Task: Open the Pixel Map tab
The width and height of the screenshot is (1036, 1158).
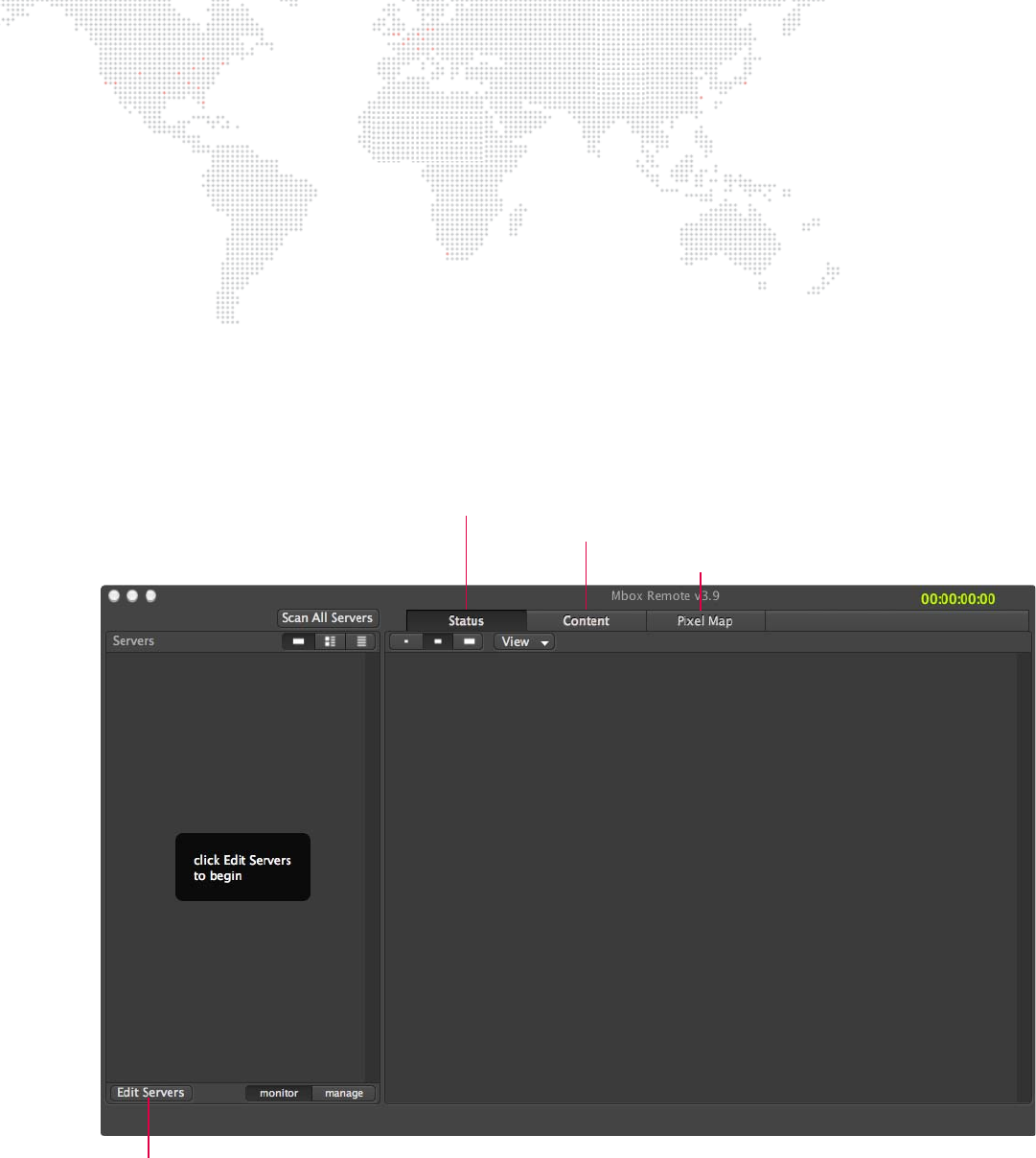Action: (704, 621)
